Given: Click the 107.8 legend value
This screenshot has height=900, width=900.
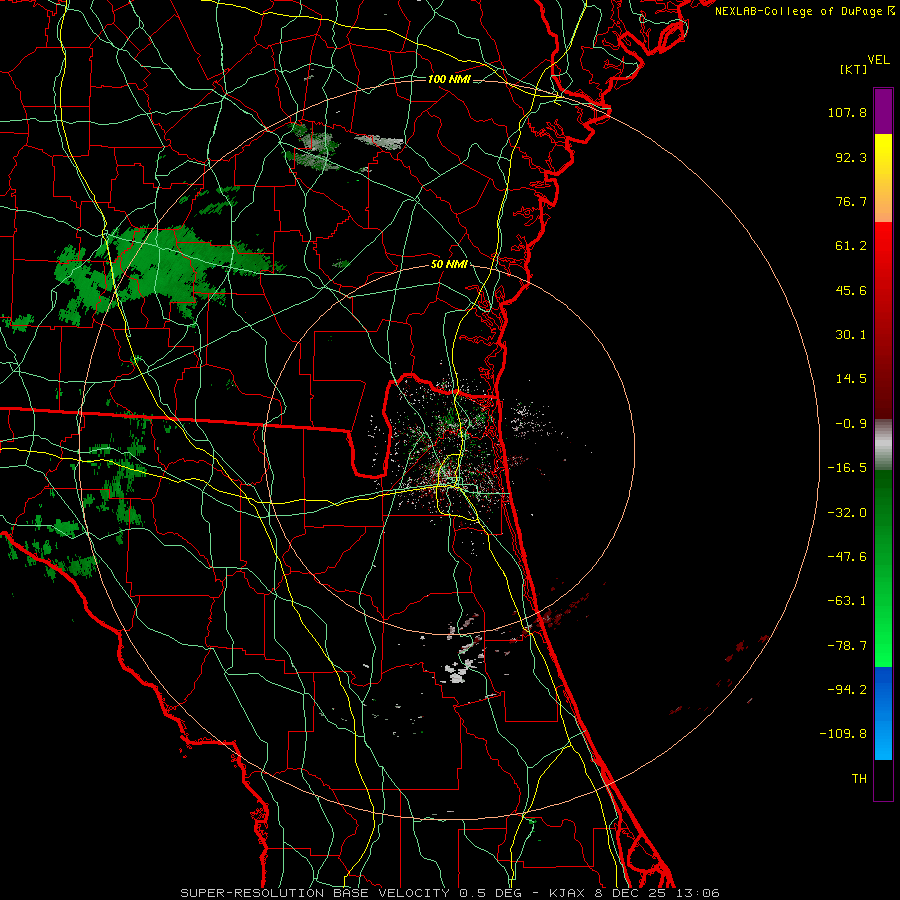Looking at the screenshot, I should (847, 112).
